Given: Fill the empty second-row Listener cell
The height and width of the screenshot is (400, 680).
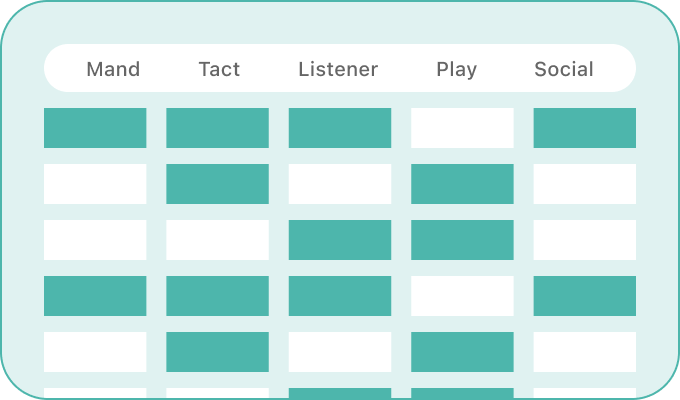Looking at the screenshot, I should [340, 184].
